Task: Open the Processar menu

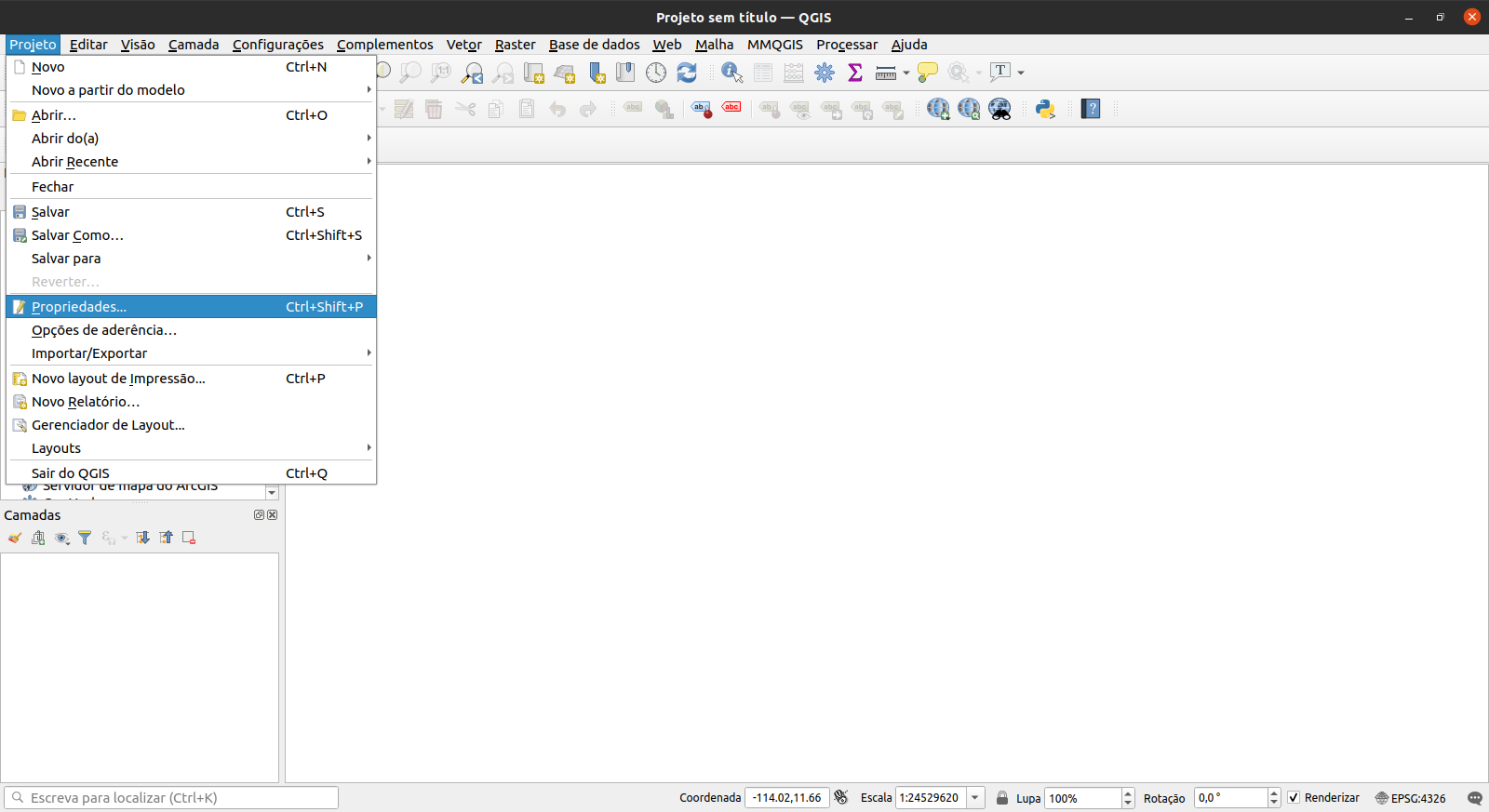Action: click(x=847, y=45)
